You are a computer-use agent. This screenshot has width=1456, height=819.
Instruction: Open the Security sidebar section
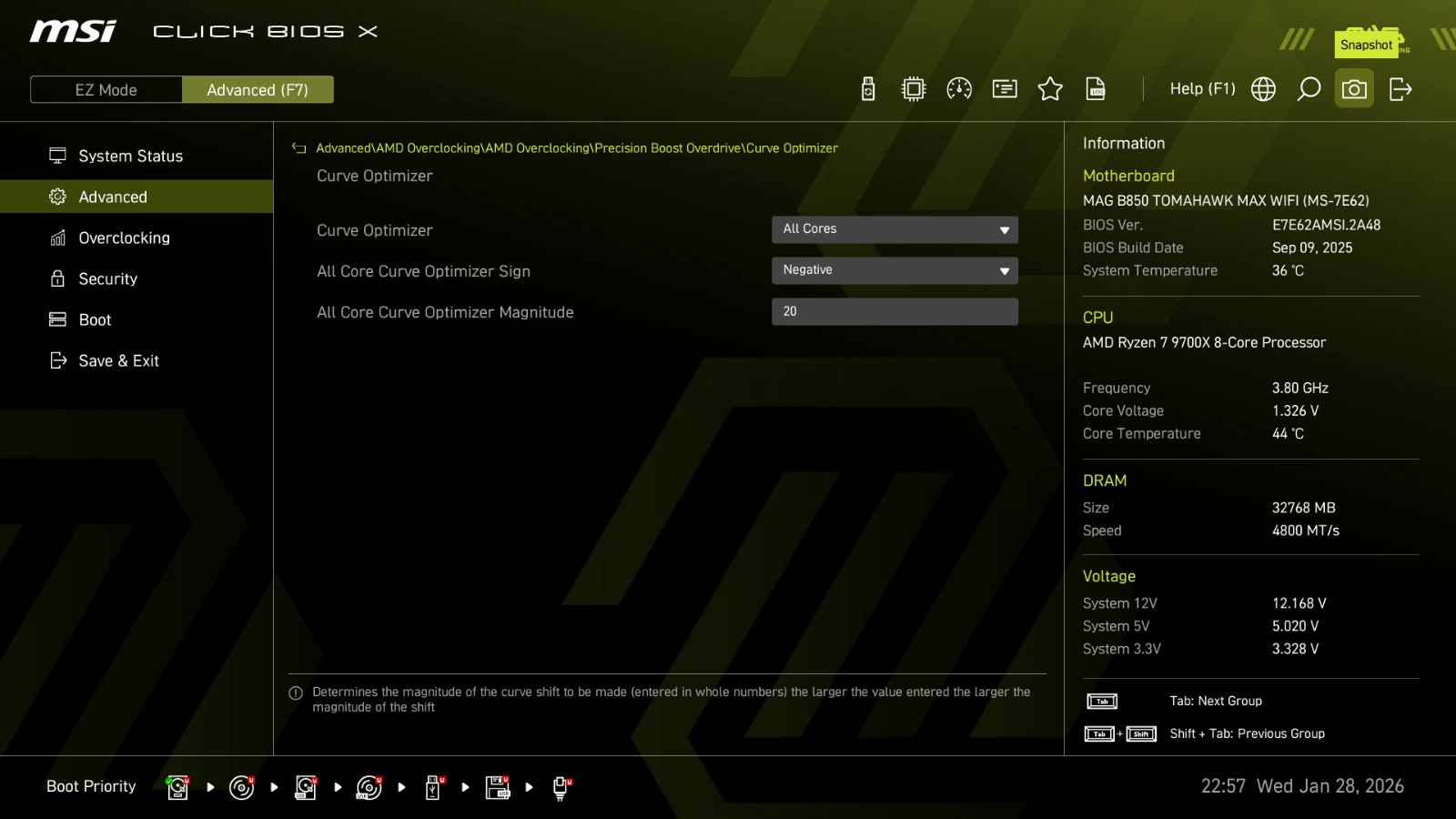pos(136,279)
